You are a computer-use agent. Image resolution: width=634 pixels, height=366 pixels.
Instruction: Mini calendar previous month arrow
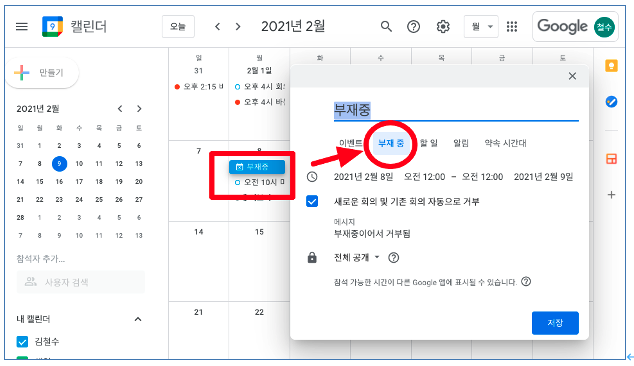[x=120, y=109]
